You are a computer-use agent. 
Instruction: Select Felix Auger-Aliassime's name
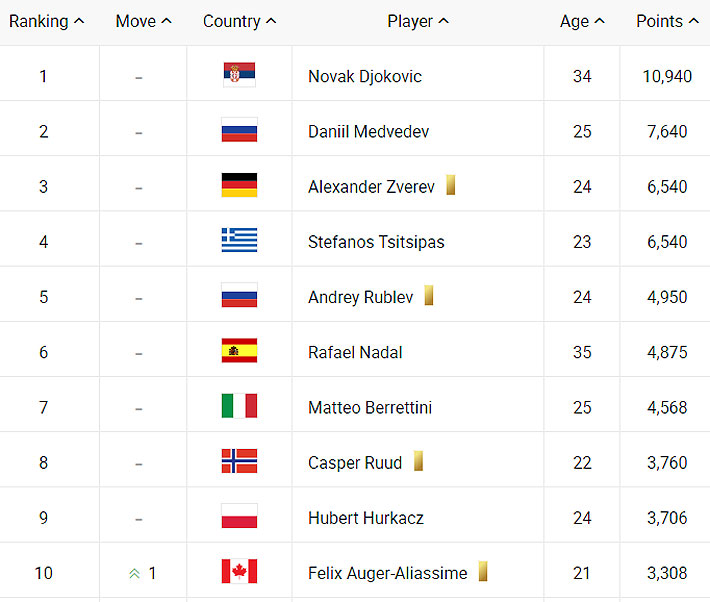point(387,573)
